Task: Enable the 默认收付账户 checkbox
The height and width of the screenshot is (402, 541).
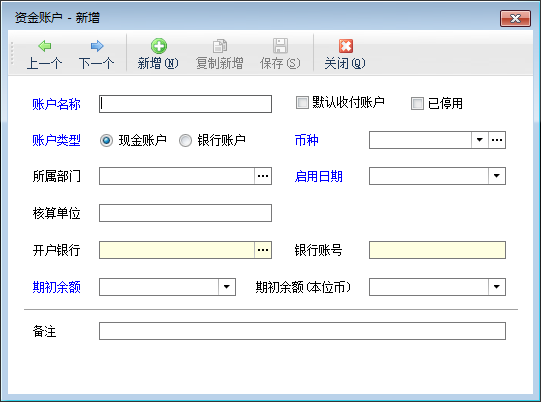Action: (302, 102)
